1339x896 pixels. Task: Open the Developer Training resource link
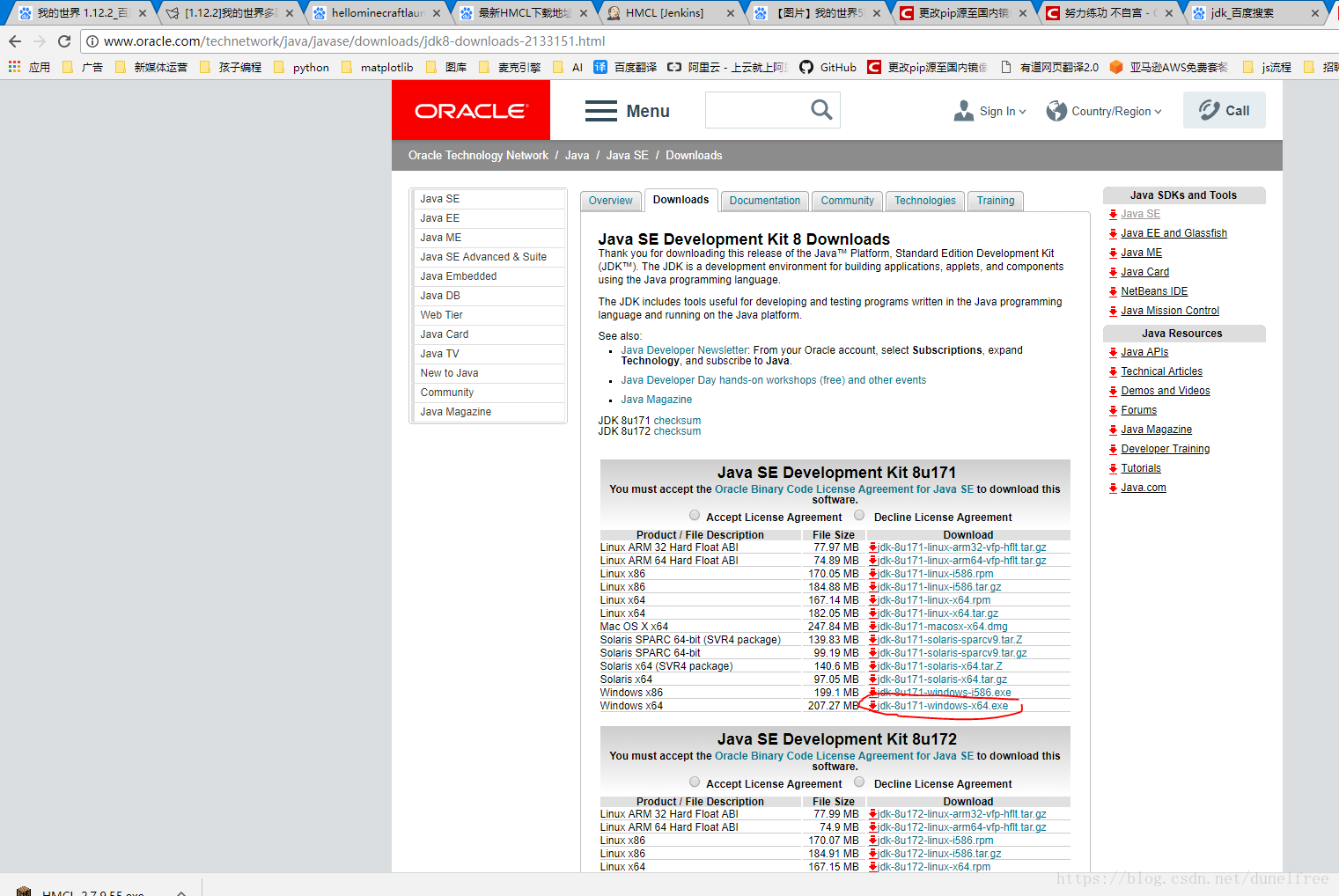pyautogui.click(x=1165, y=449)
